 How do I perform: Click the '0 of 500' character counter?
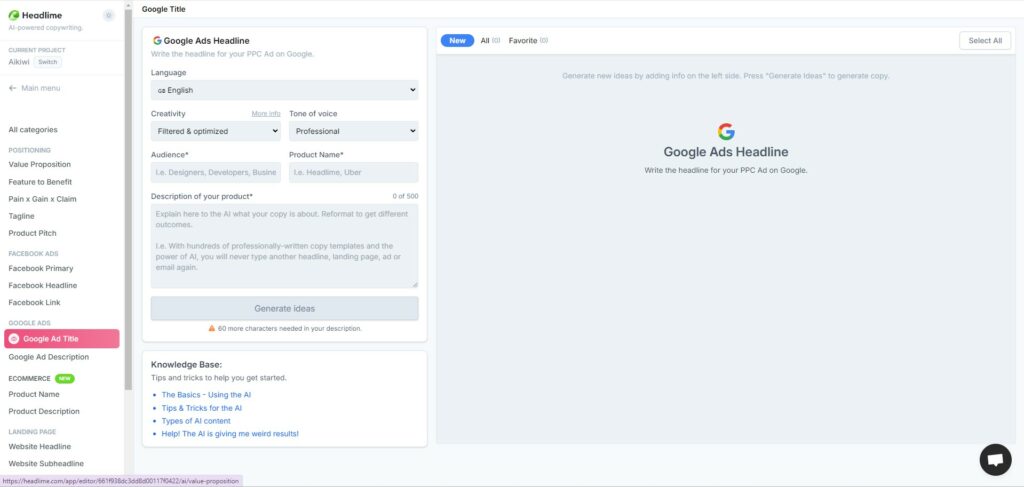[406, 196]
